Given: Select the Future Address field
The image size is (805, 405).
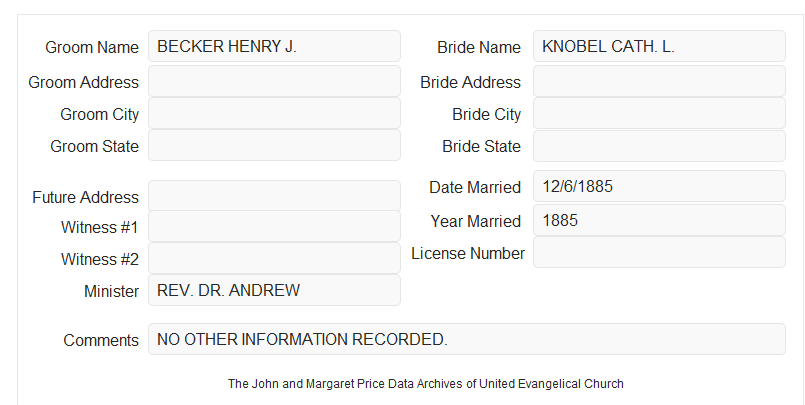Looking at the screenshot, I should tap(274, 195).
